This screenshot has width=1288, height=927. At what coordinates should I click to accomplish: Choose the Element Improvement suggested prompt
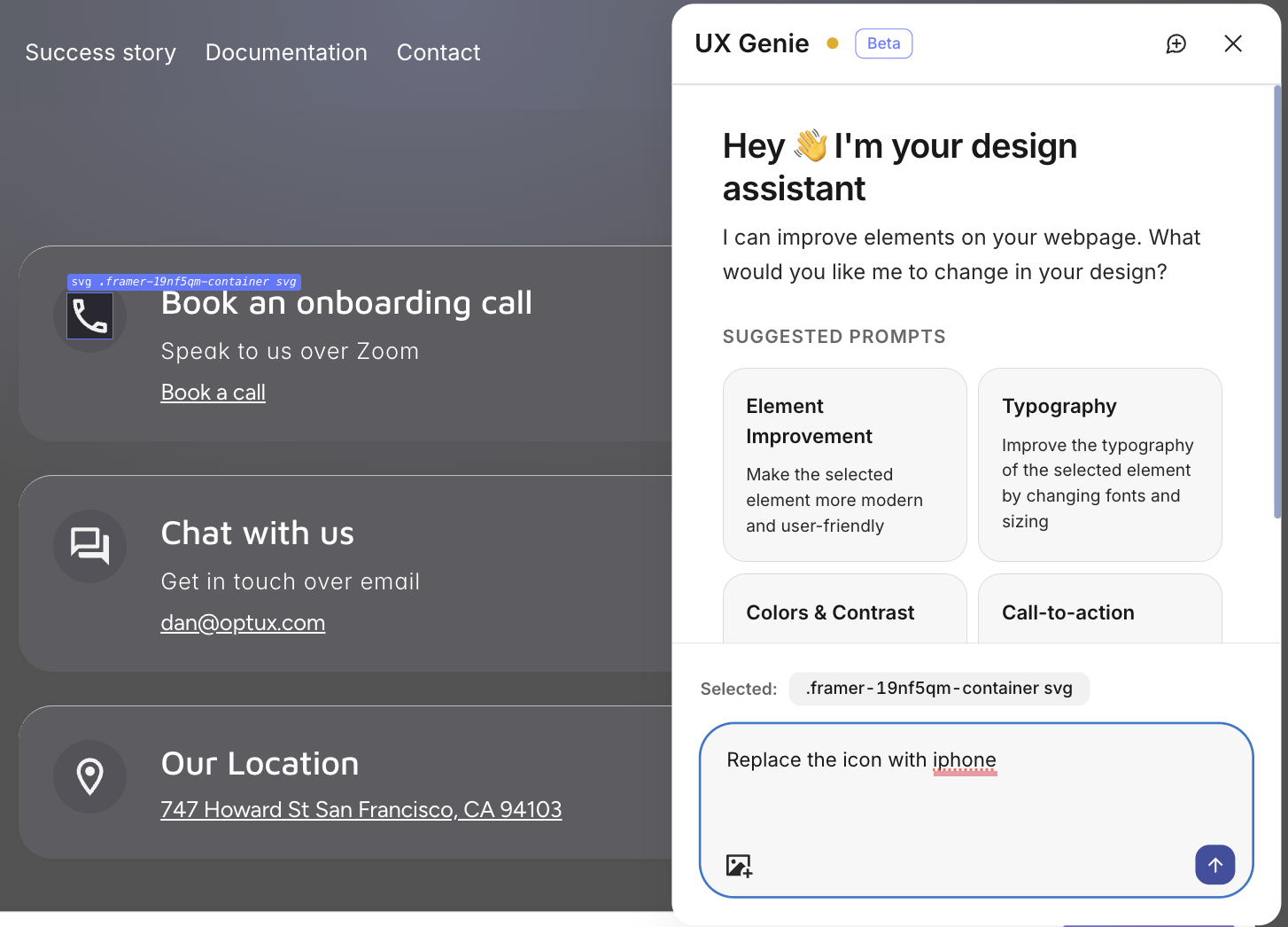[844, 464]
